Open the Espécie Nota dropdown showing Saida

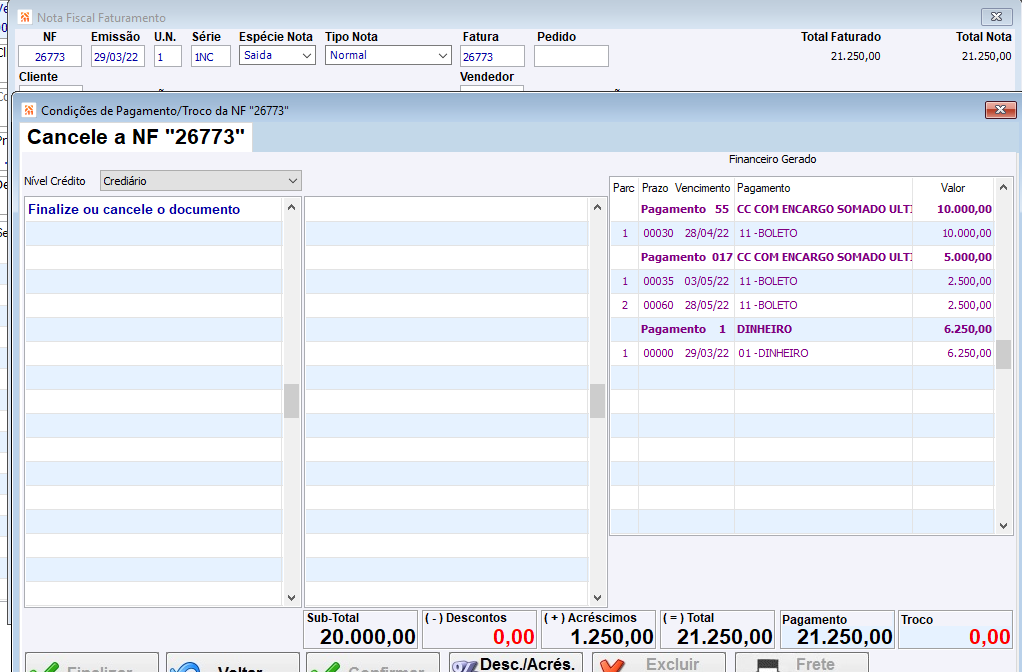277,55
